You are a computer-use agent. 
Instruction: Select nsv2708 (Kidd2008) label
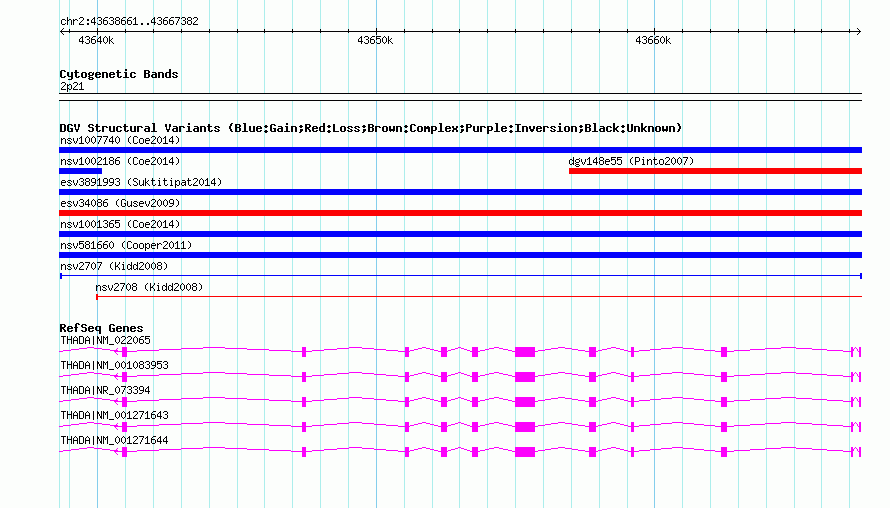pyautogui.click(x=149, y=287)
